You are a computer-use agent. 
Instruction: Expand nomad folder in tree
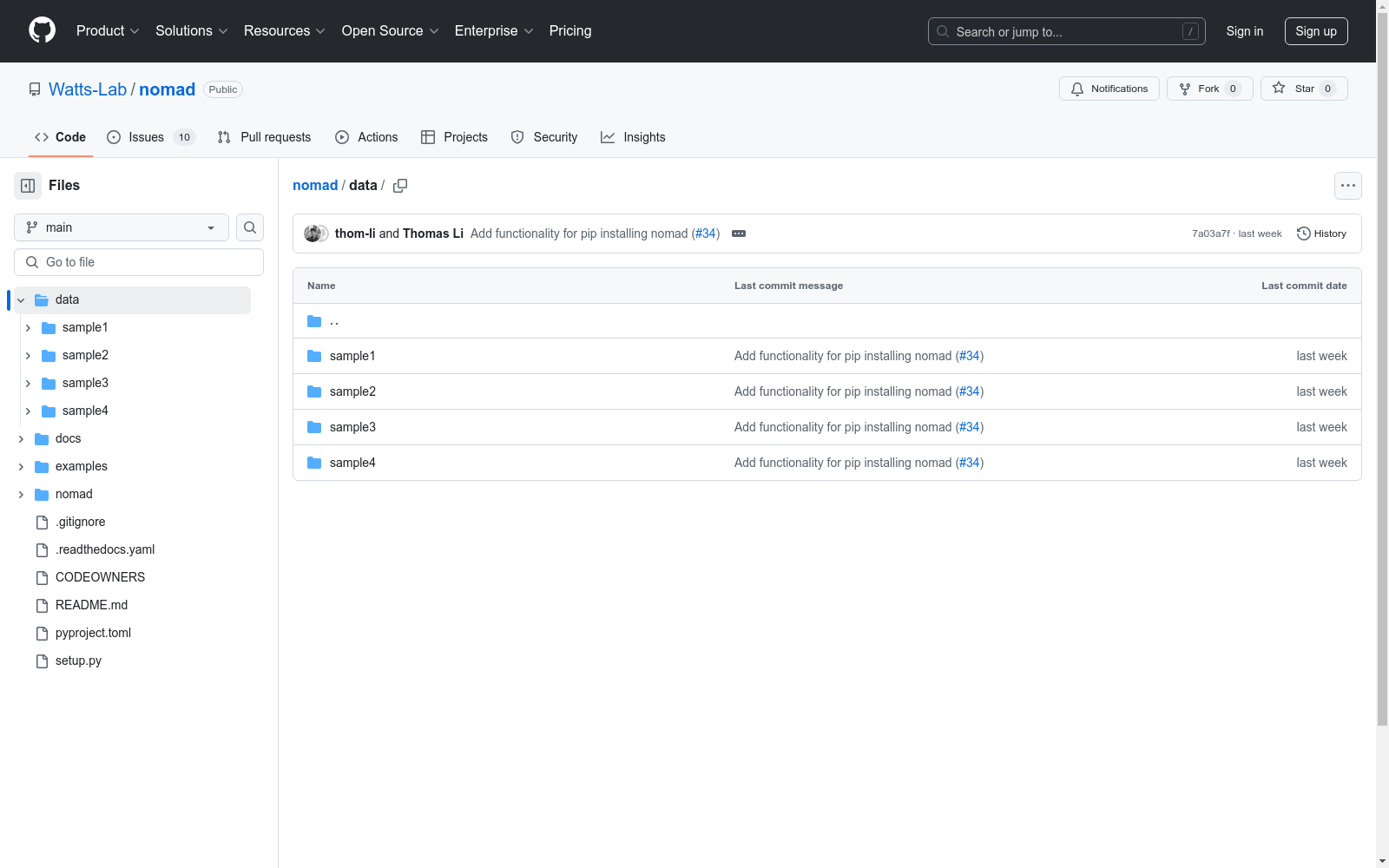click(x=21, y=495)
